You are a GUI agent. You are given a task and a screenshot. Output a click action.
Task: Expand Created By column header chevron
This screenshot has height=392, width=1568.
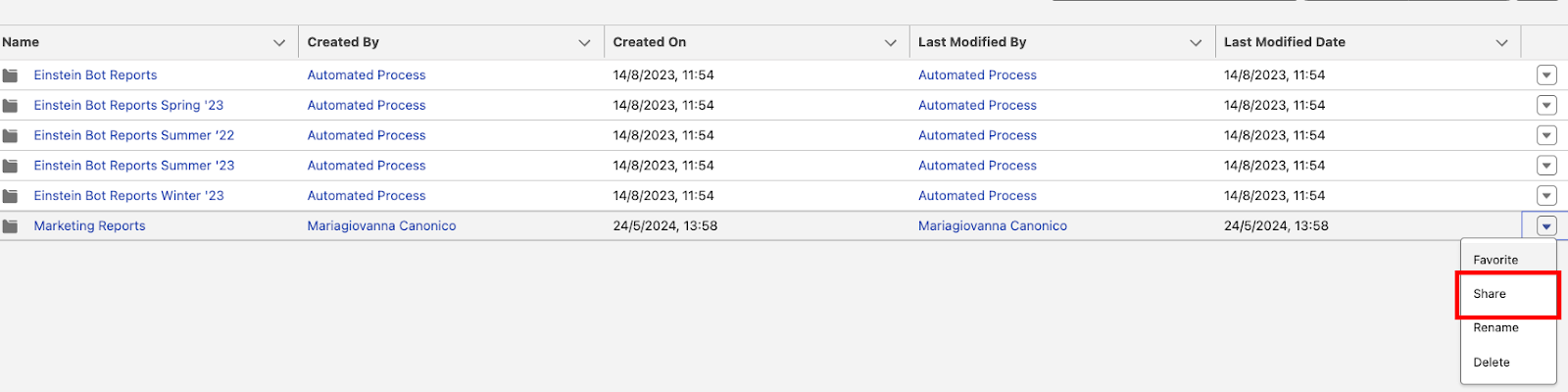coord(585,43)
